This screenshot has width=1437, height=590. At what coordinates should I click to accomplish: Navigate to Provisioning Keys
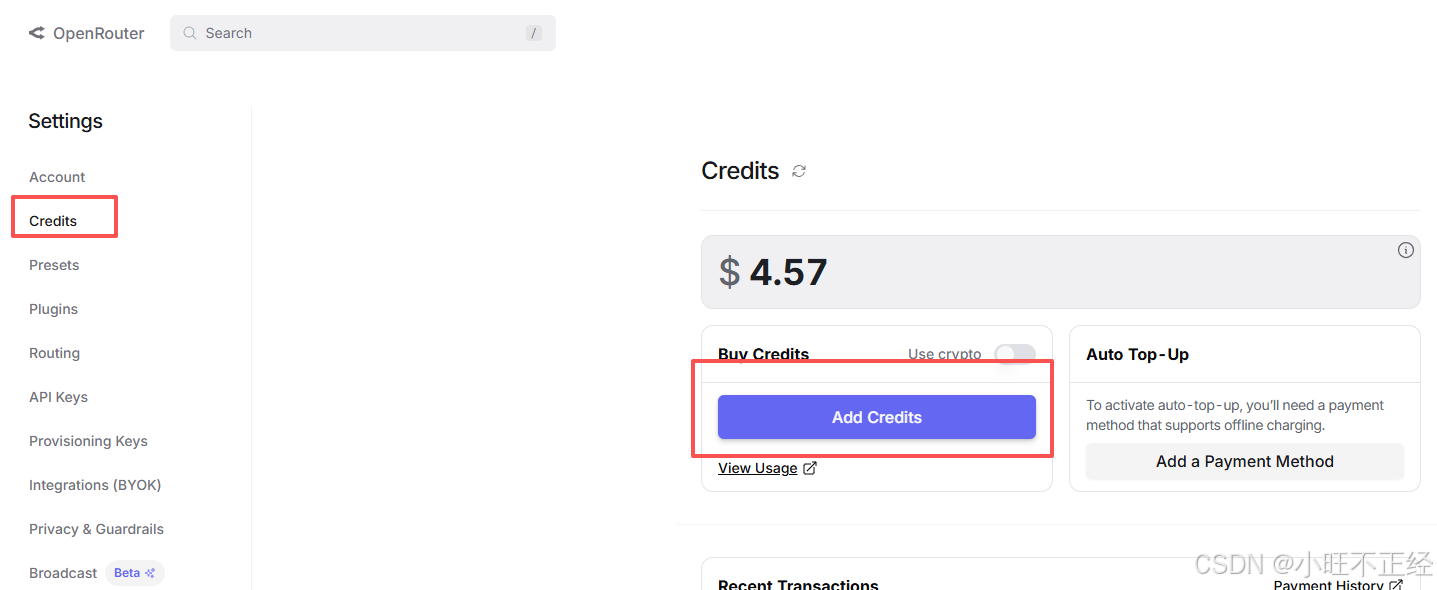(88, 441)
